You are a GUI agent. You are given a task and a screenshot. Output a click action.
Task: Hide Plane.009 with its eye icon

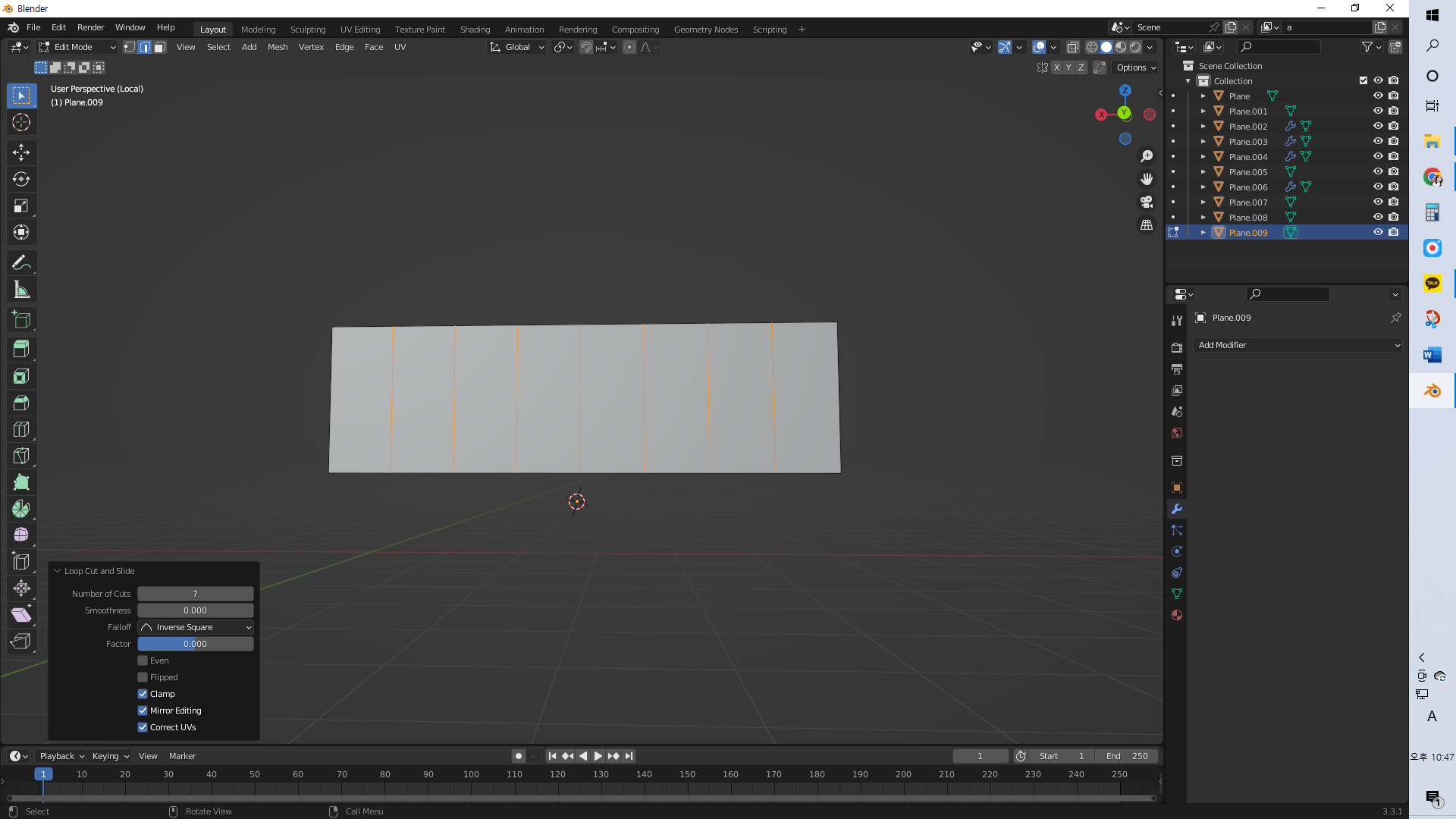tap(1378, 233)
